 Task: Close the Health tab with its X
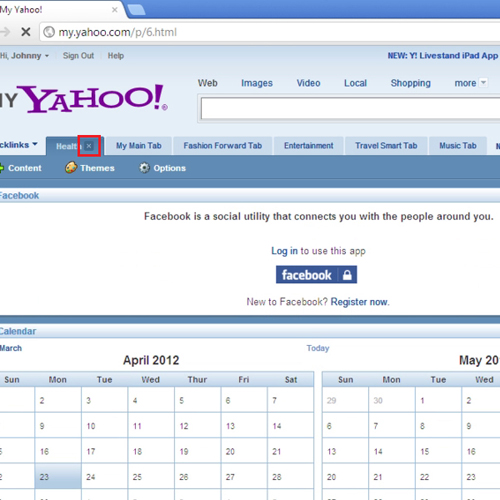coord(89,146)
